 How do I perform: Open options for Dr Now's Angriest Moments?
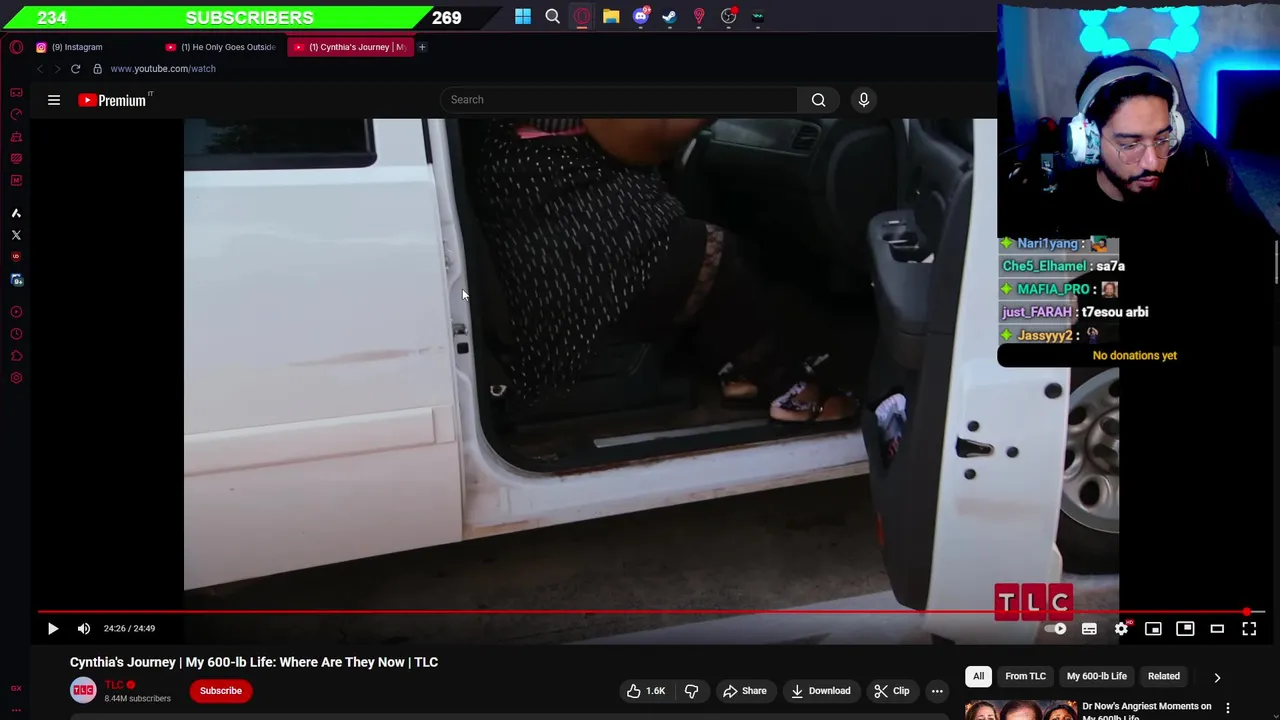(x=1228, y=708)
